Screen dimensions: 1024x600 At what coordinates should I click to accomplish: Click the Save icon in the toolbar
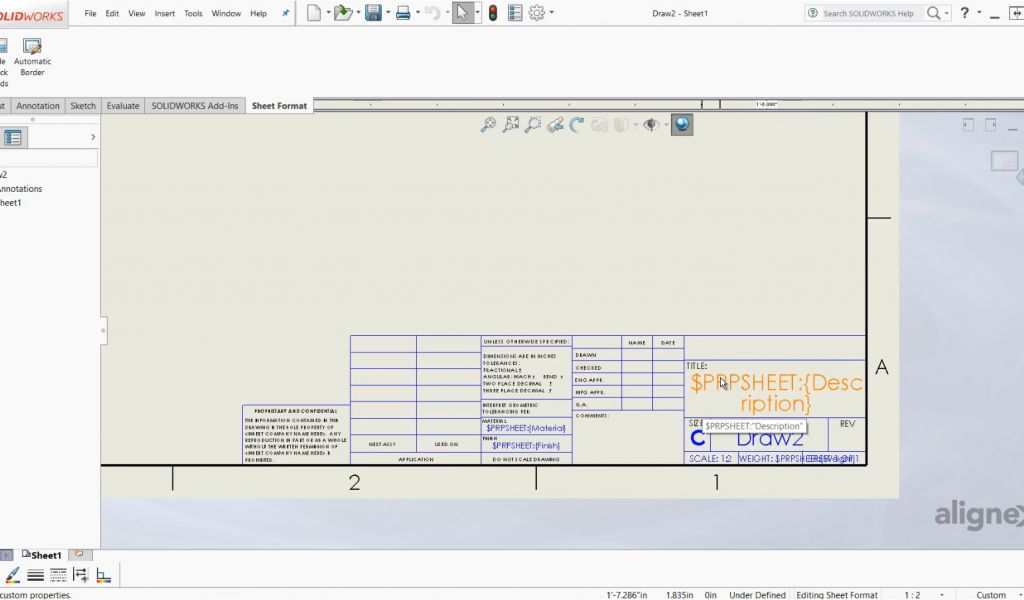coord(372,13)
